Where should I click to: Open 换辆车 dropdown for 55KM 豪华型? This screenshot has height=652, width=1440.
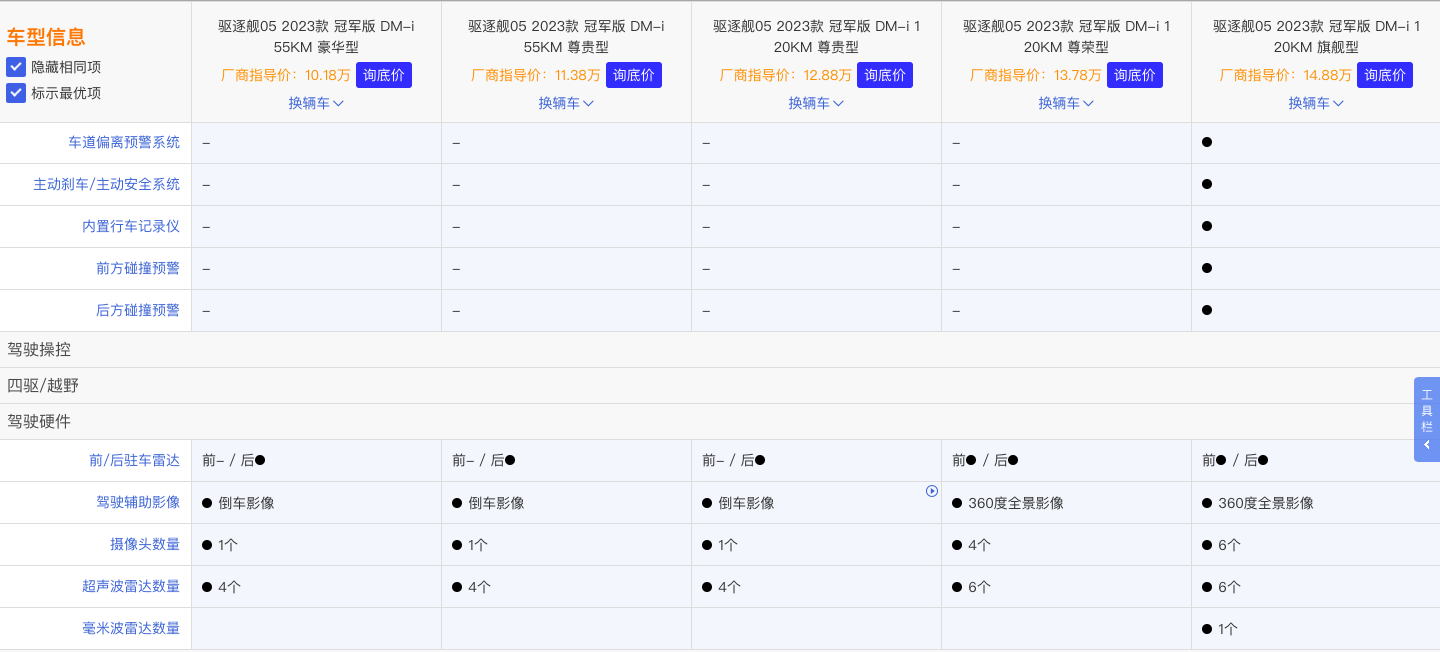[316, 103]
